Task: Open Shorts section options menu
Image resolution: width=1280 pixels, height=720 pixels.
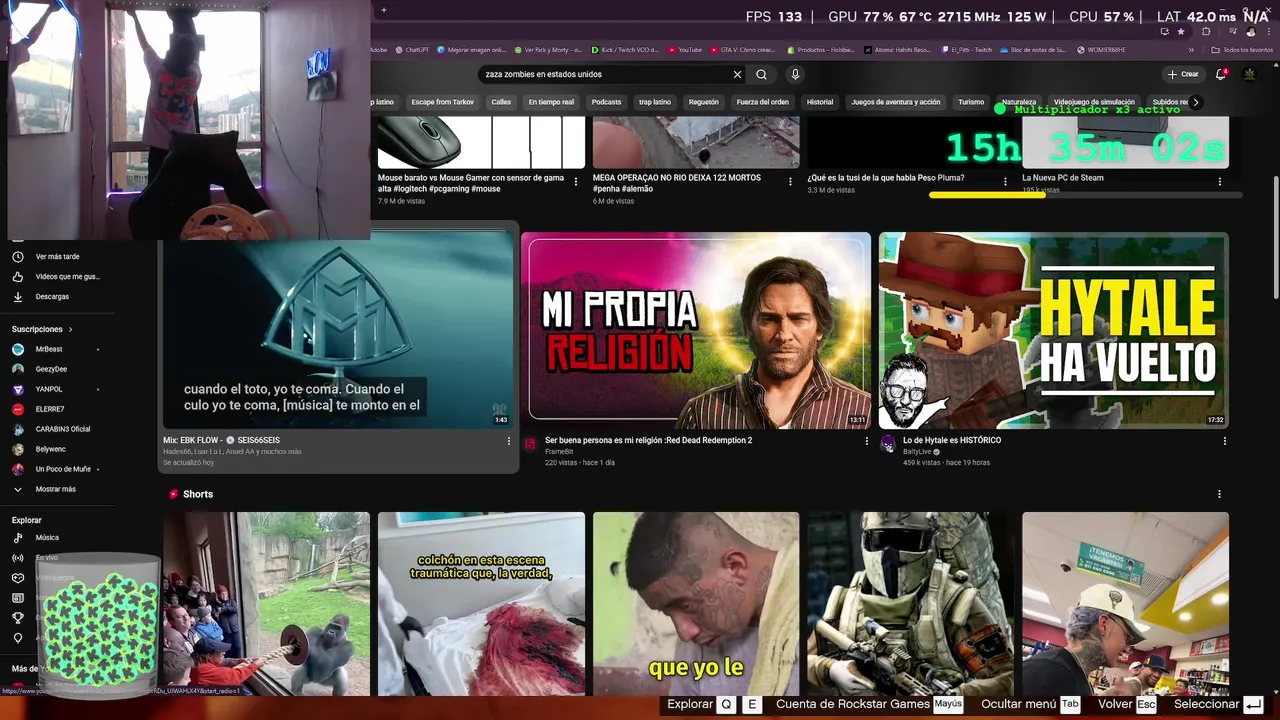Action: click(x=1219, y=494)
